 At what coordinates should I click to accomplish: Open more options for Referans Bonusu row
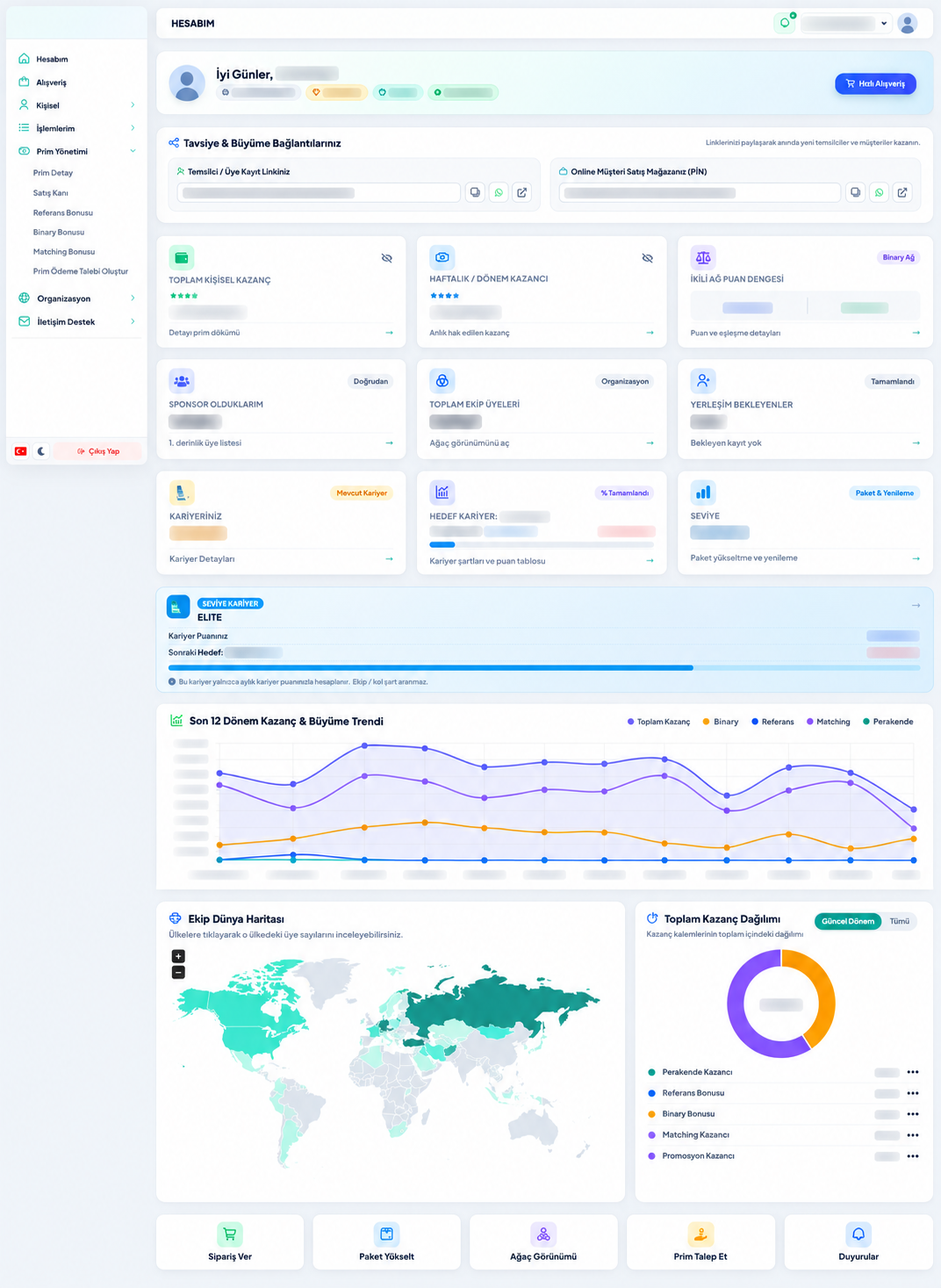tap(913, 1093)
